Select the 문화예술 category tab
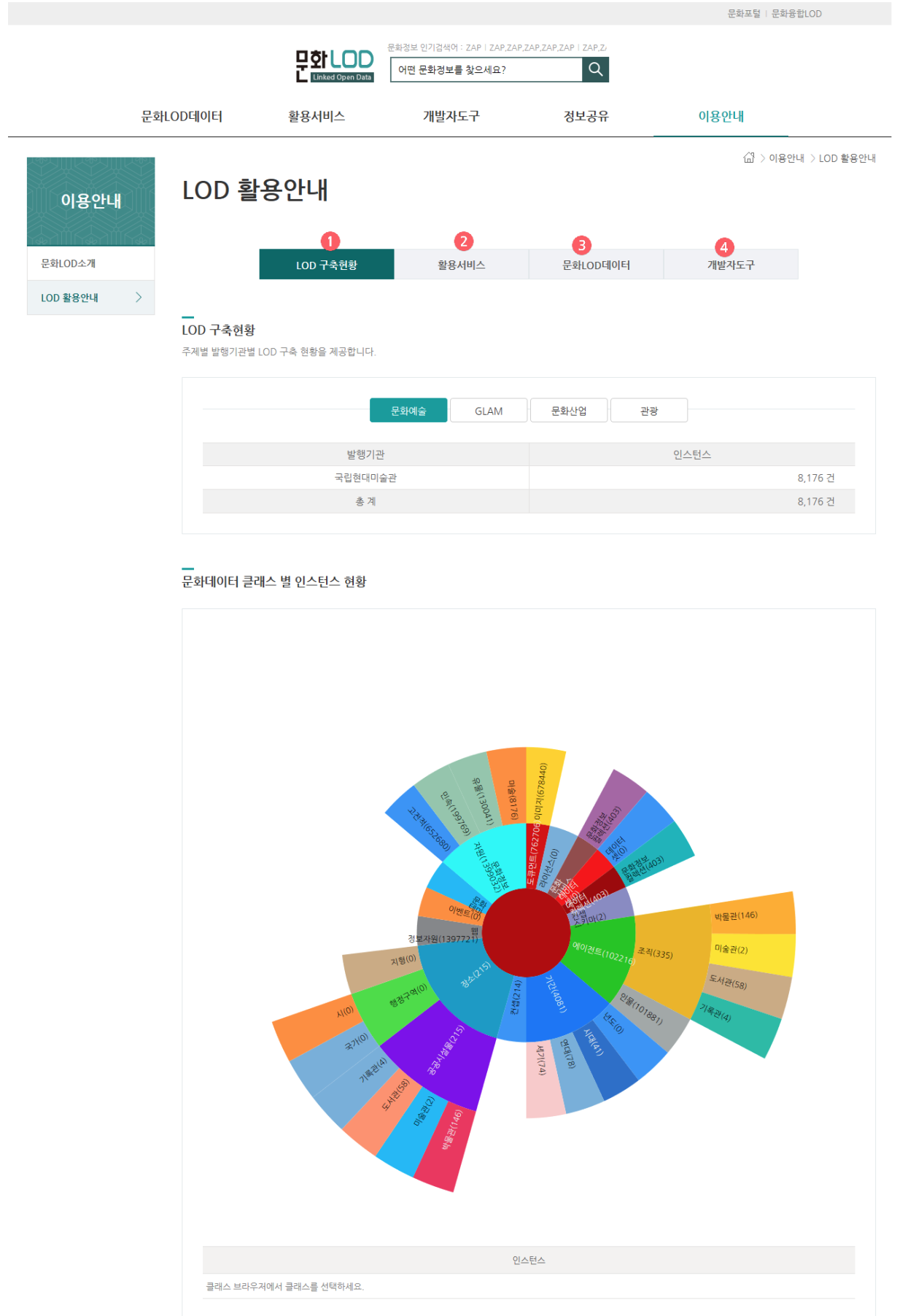This screenshot has height=1316, width=916. tap(408, 411)
